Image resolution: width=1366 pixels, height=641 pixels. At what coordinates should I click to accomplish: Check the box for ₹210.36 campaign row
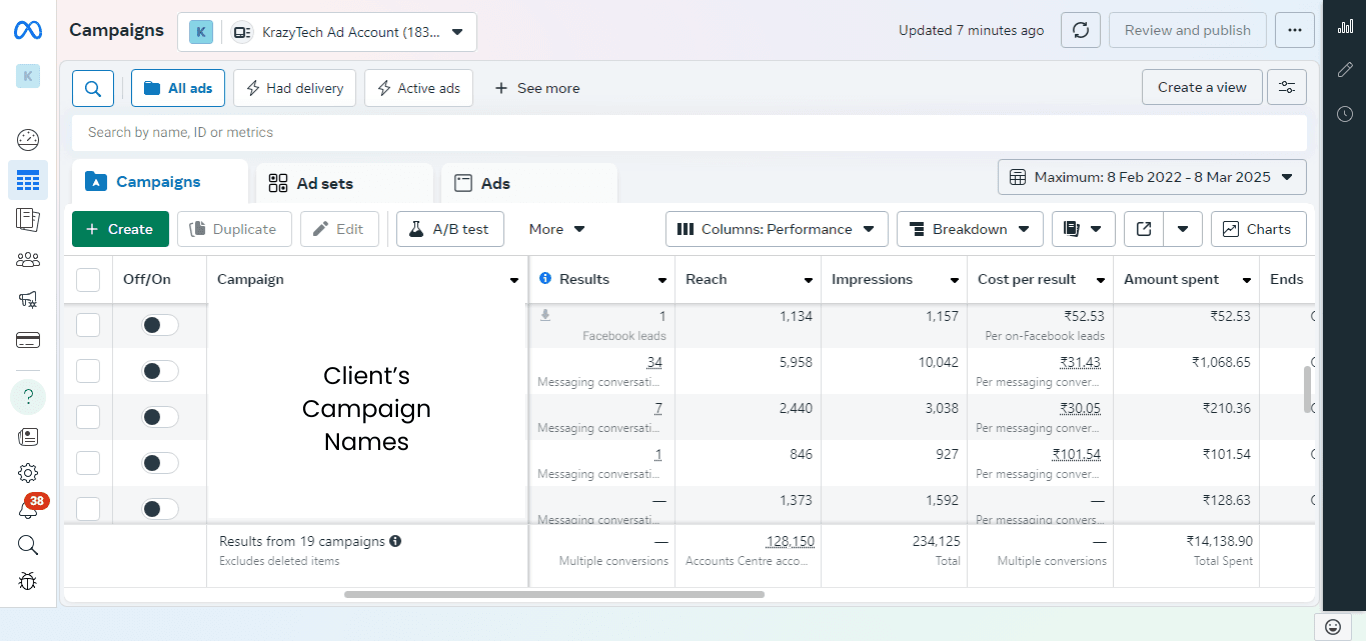click(x=88, y=417)
